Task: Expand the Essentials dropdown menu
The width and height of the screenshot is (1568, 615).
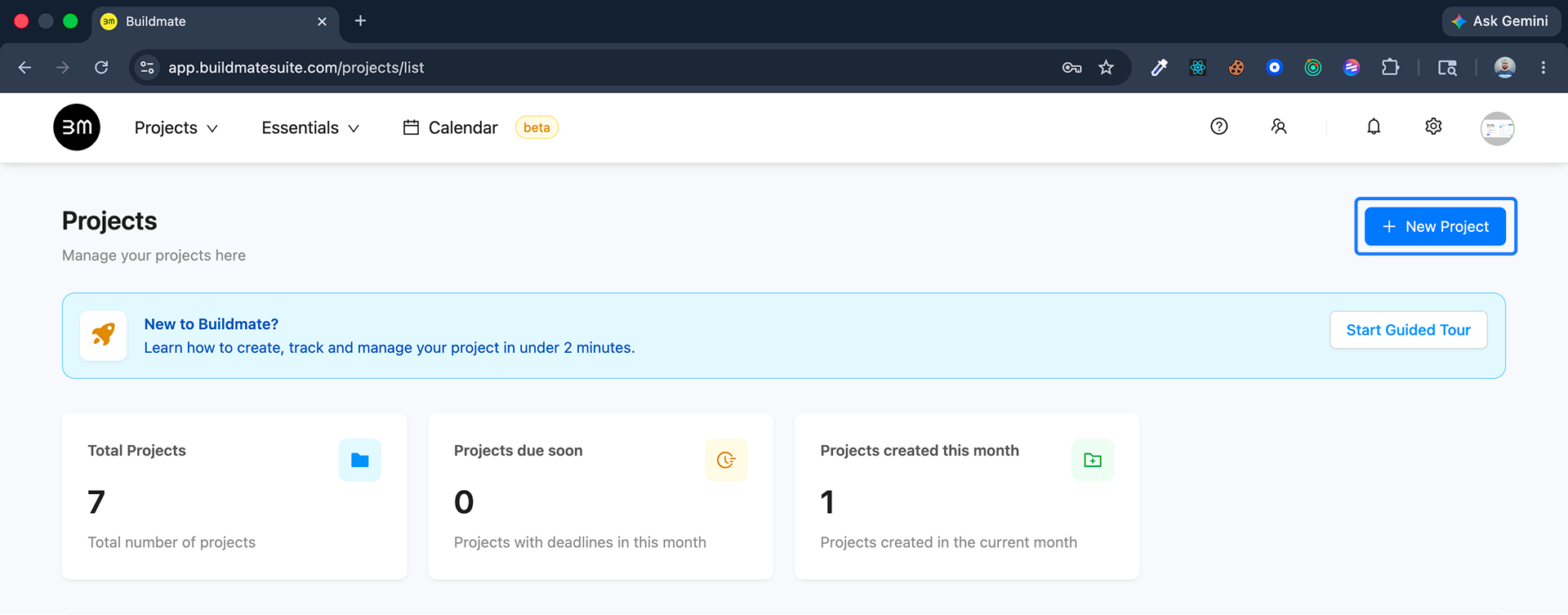Action: 310,128
